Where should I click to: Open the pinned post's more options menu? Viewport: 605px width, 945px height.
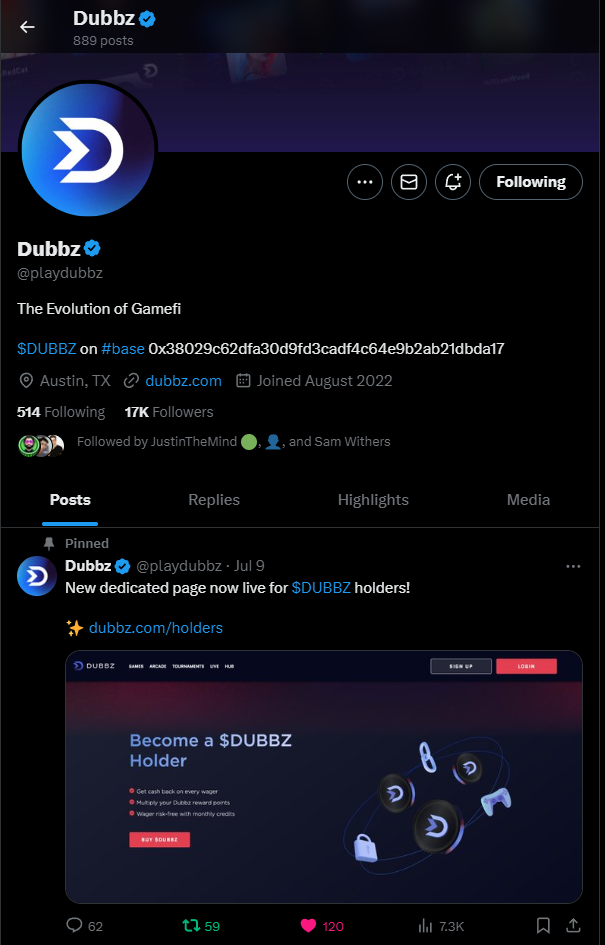pyautogui.click(x=573, y=566)
